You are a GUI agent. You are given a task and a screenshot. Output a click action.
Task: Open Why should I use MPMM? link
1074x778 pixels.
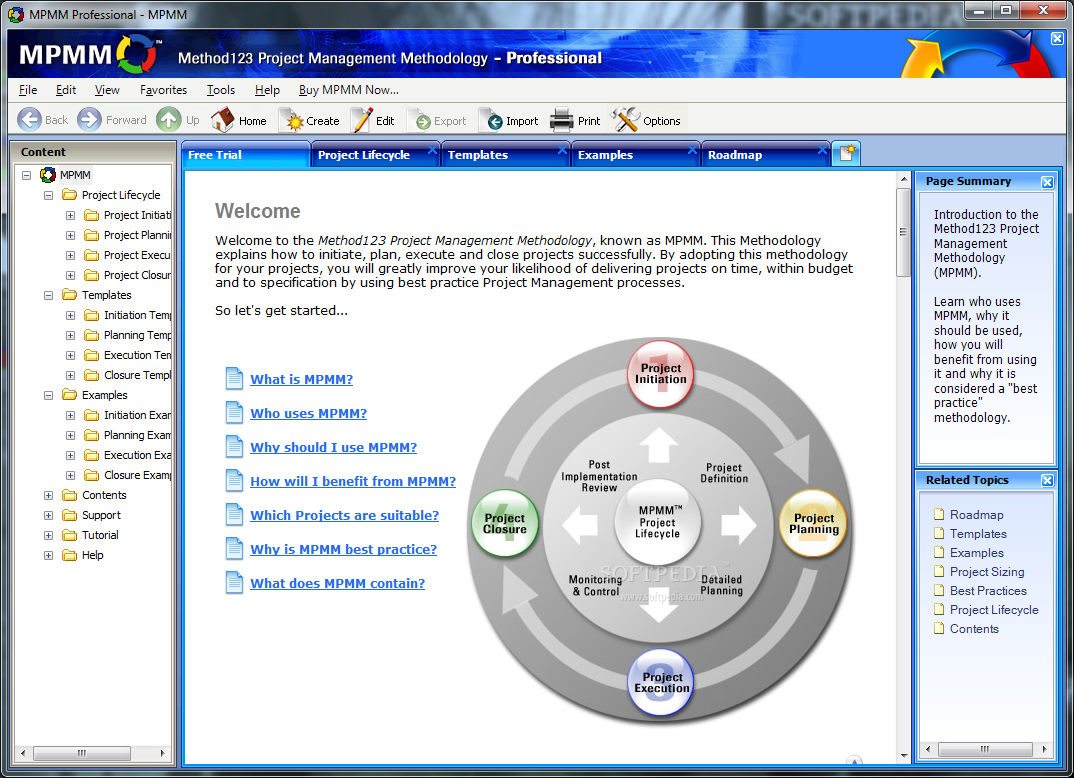(334, 447)
